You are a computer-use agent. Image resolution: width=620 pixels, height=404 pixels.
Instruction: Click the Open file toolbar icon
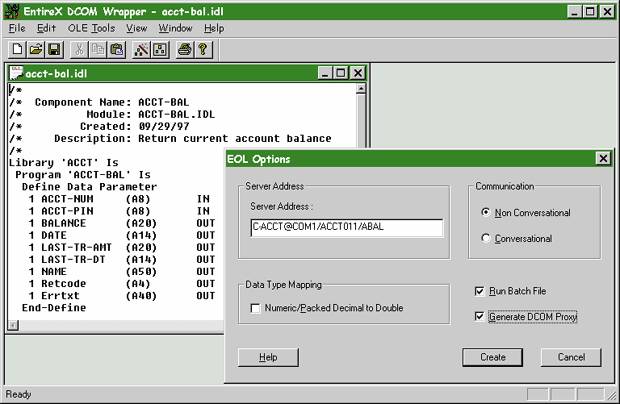(36, 49)
